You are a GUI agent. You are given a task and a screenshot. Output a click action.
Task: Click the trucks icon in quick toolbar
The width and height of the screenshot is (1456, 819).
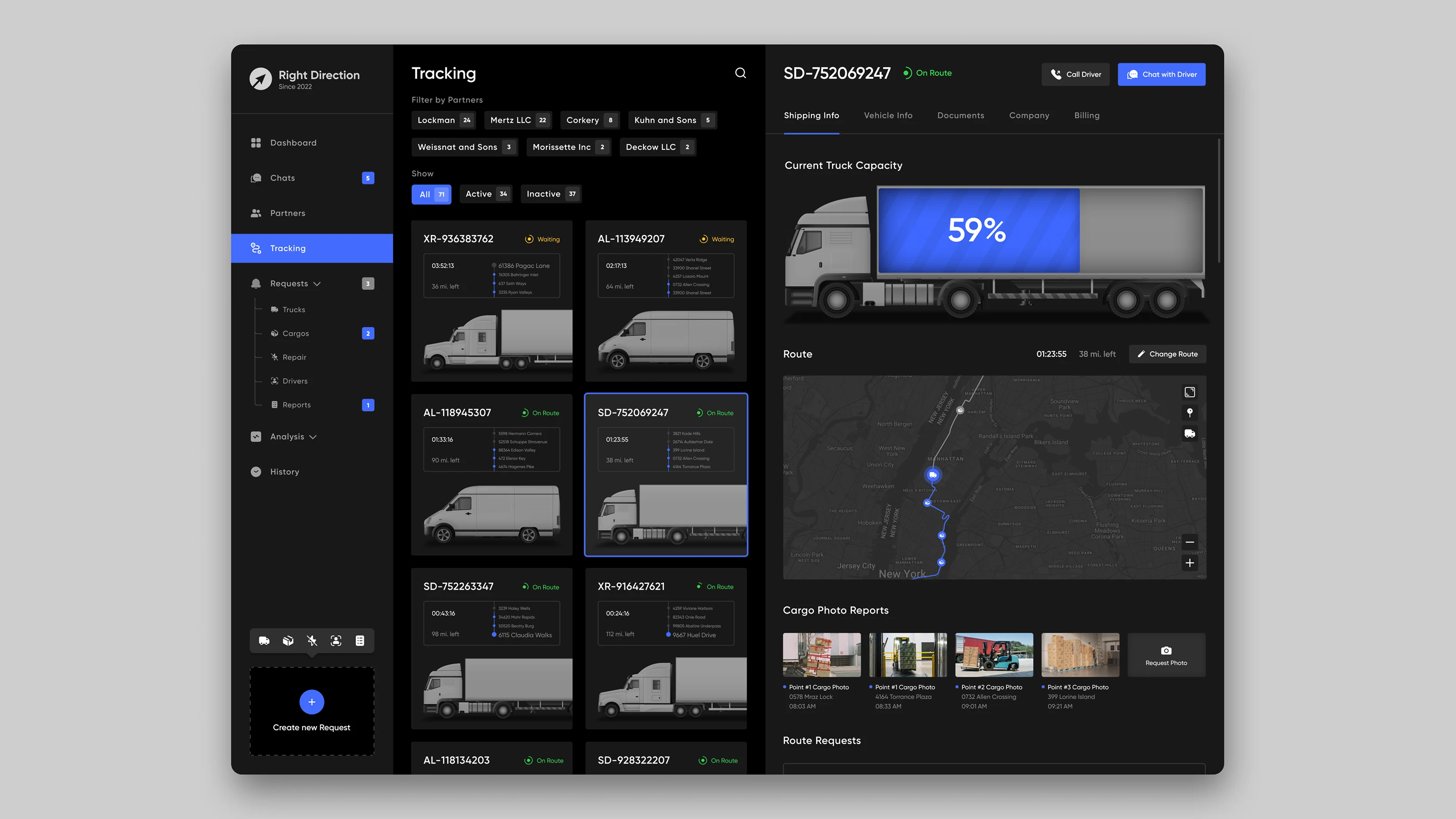(264, 640)
